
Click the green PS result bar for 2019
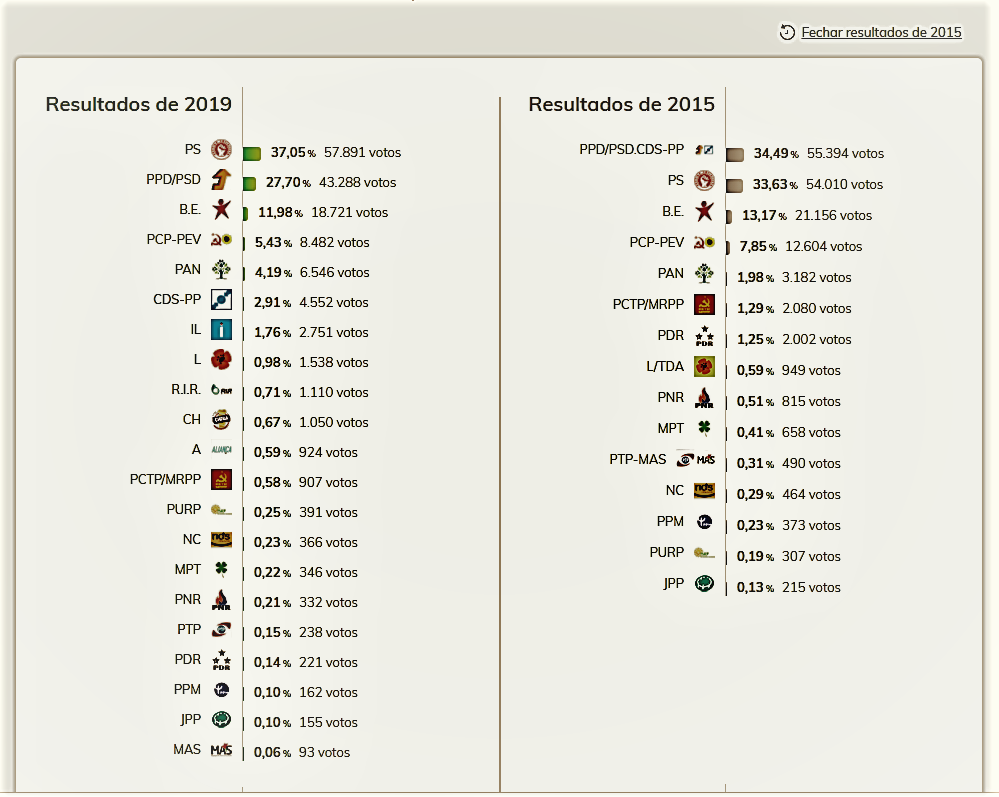[x=252, y=153]
